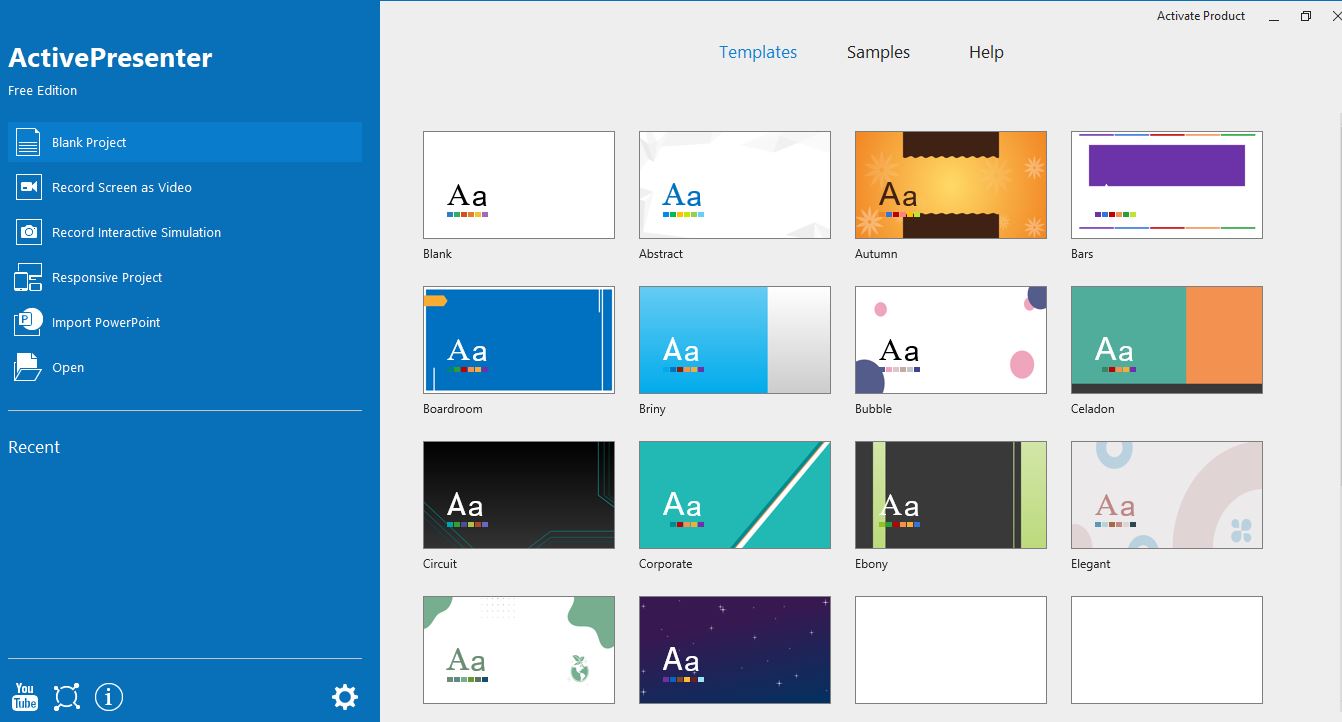1342x722 pixels.
Task: Click the Activate Product link
Action: 1201,16
